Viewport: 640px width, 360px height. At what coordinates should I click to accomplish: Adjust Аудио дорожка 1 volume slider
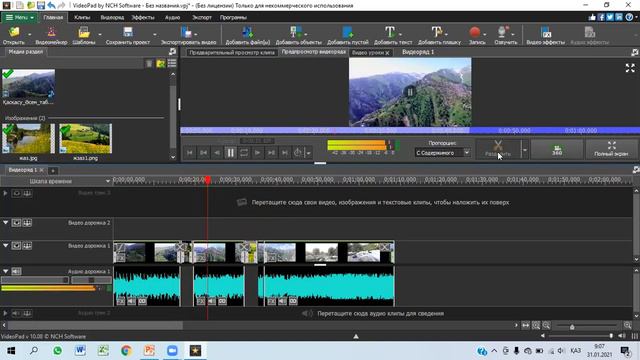35,280
